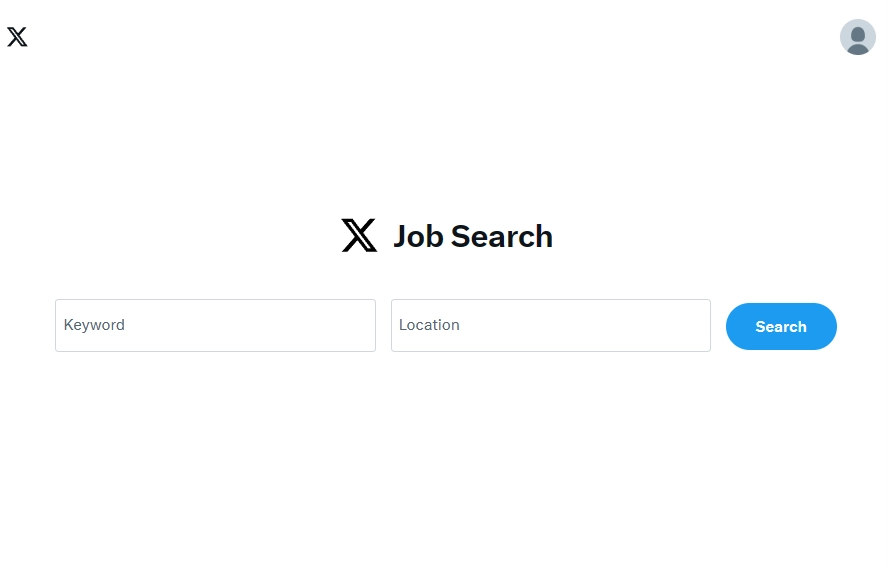Image resolution: width=887 pixels, height=571 pixels.
Task: Click the blue Search button
Action: 781,327
